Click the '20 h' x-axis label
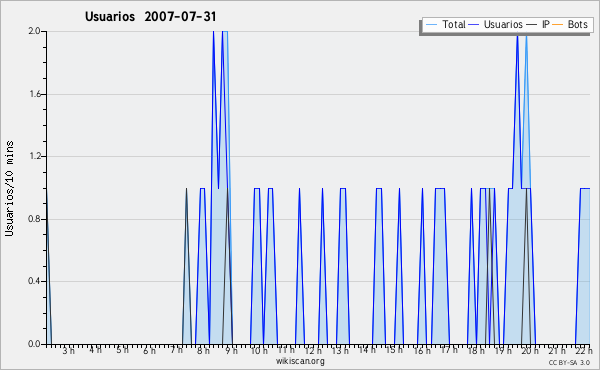The width and height of the screenshot is (600, 370). pos(530,351)
